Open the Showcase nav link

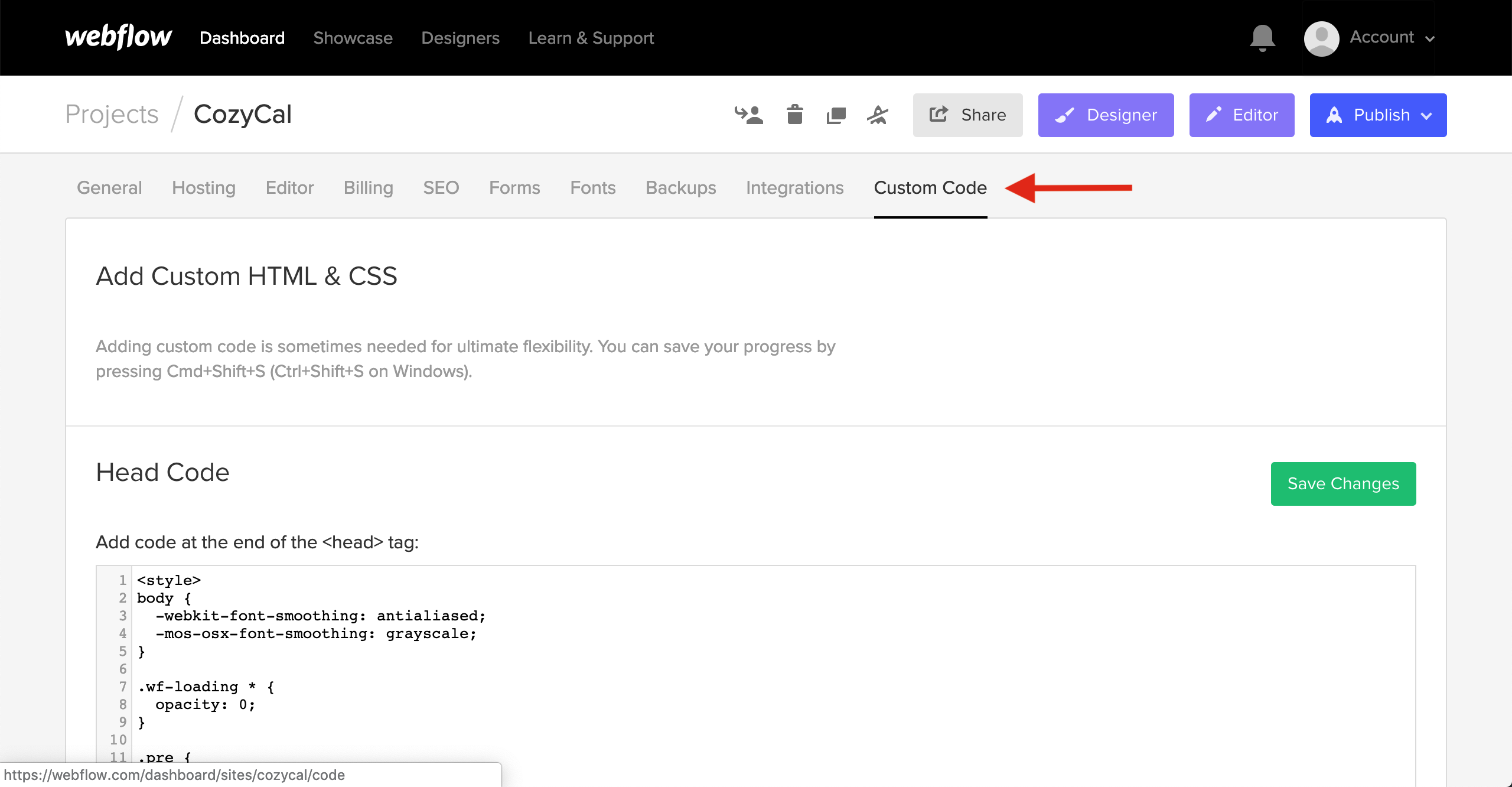pyautogui.click(x=353, y=38)
